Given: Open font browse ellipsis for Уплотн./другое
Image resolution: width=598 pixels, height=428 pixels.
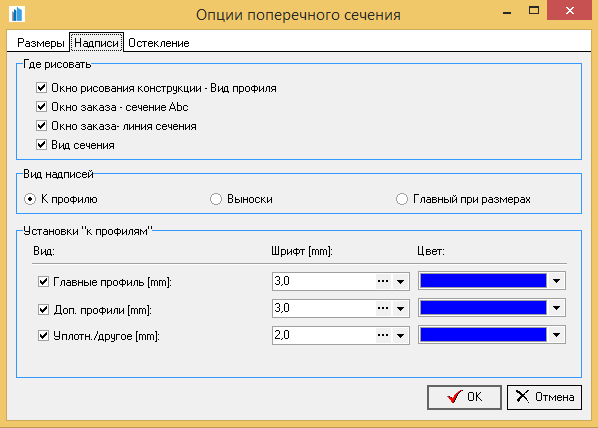Looking at the screenshot, I should point(383,335).
